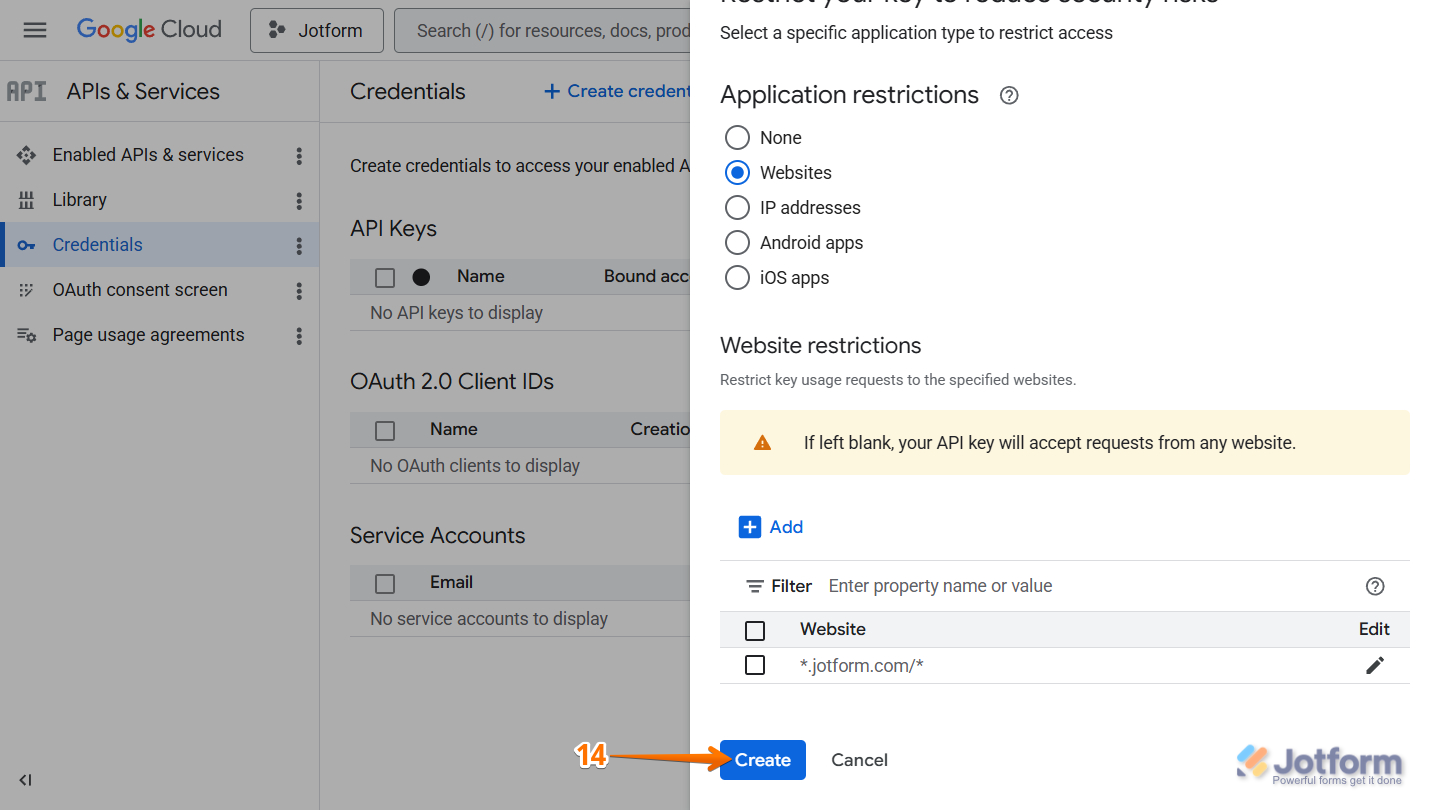
Task: Check the *.jotform.com/* website checkbox
Action: click(x=755, y=664)
